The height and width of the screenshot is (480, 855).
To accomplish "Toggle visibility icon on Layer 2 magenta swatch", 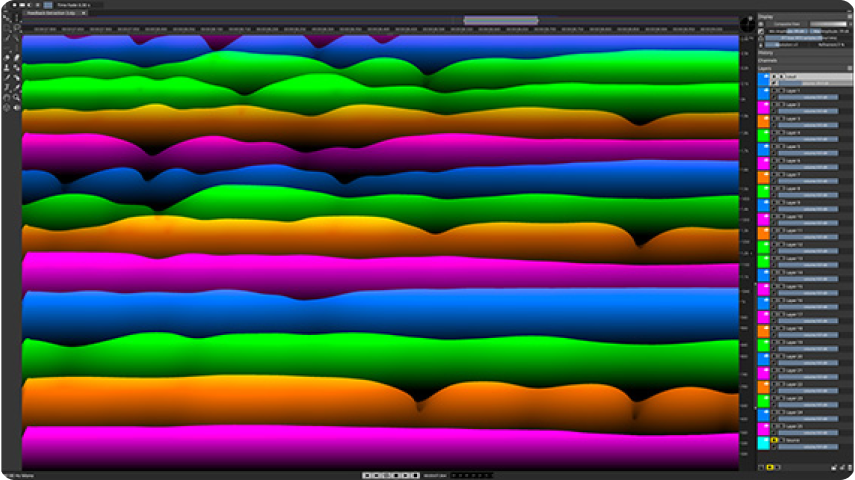I will point(766,104).
